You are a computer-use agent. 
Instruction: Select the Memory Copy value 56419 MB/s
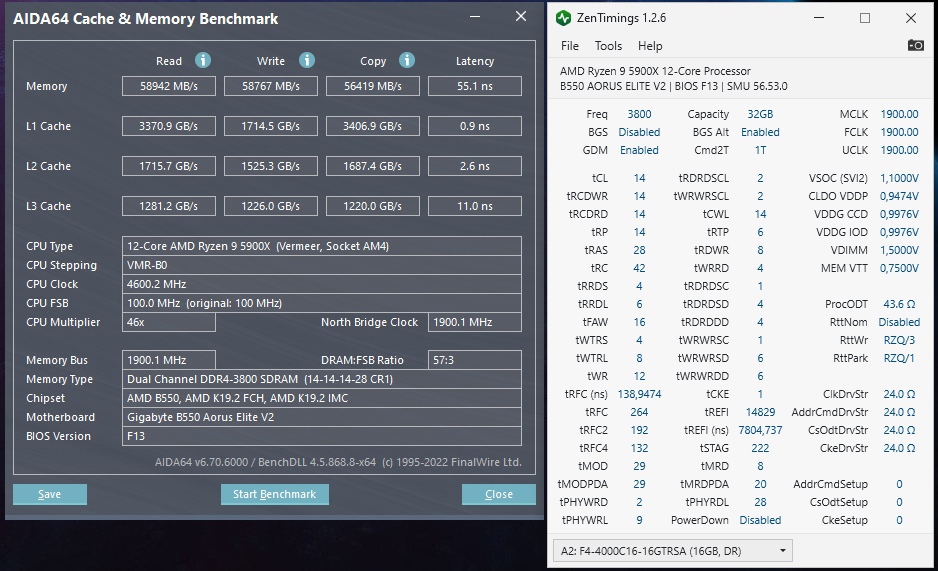point(373,86)
